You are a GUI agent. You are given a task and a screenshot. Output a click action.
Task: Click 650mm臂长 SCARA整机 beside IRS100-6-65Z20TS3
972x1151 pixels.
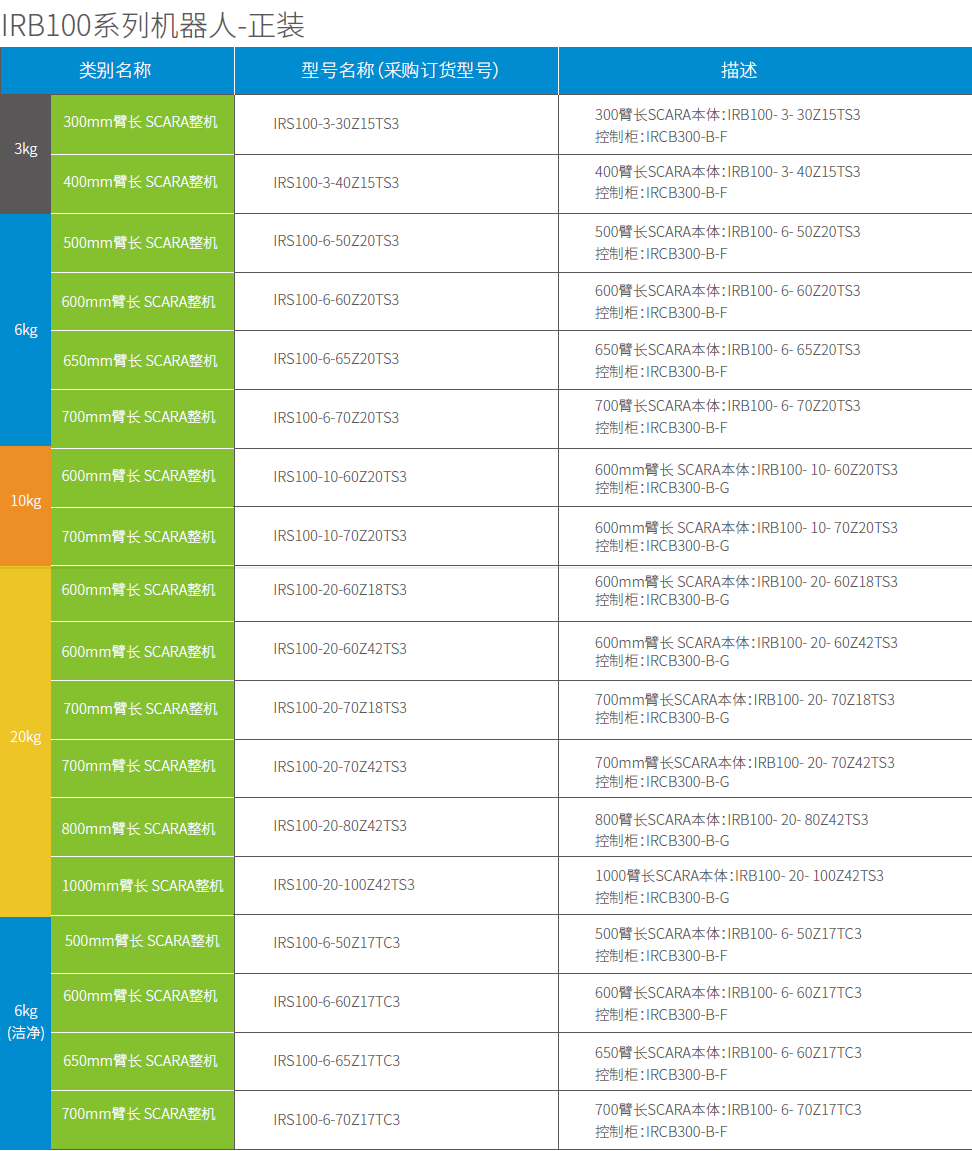tap(142, 360)
